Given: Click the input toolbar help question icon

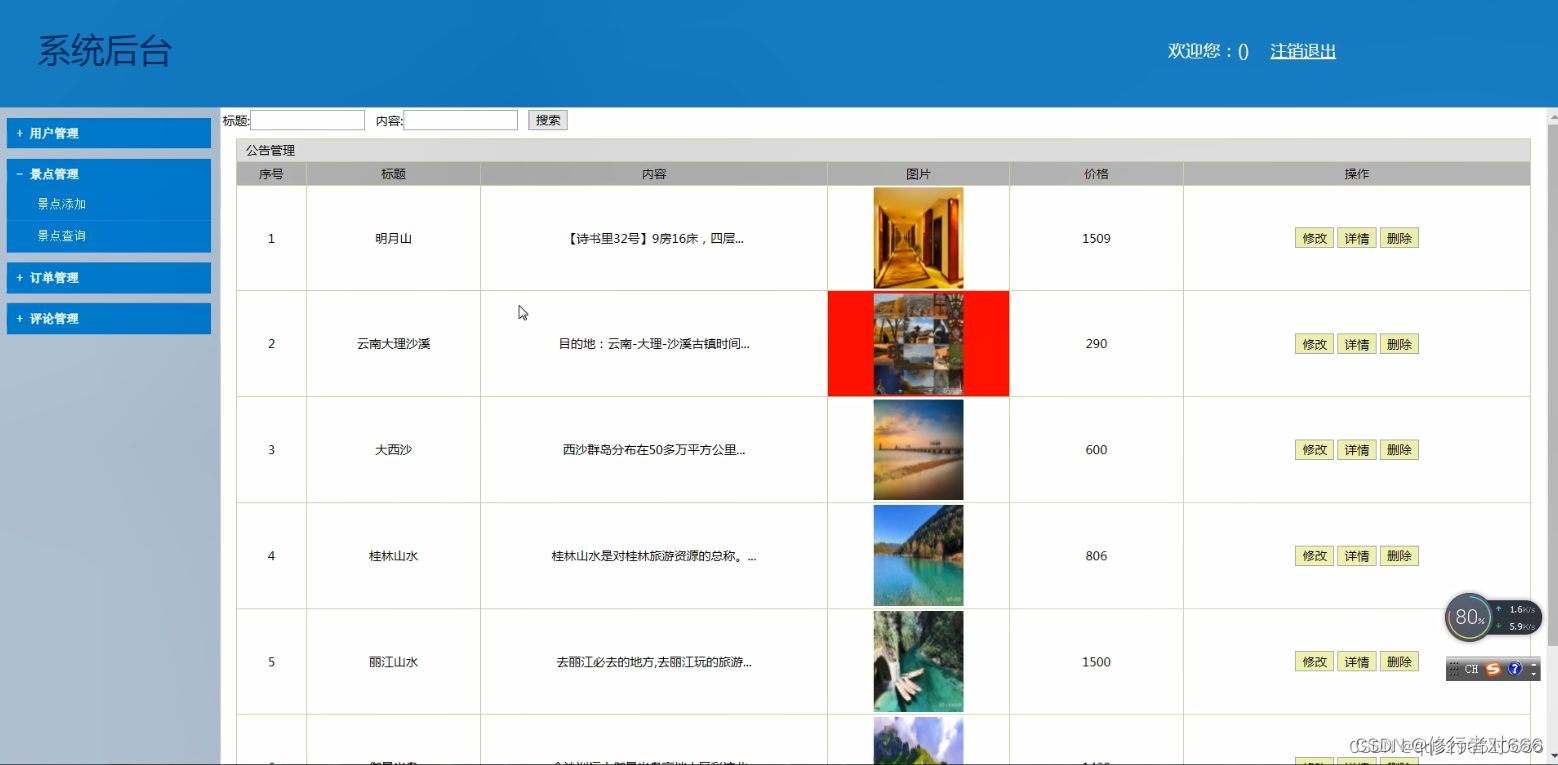Looking at the screenshot, I should pyautogui.click(x=1515, y=669).
